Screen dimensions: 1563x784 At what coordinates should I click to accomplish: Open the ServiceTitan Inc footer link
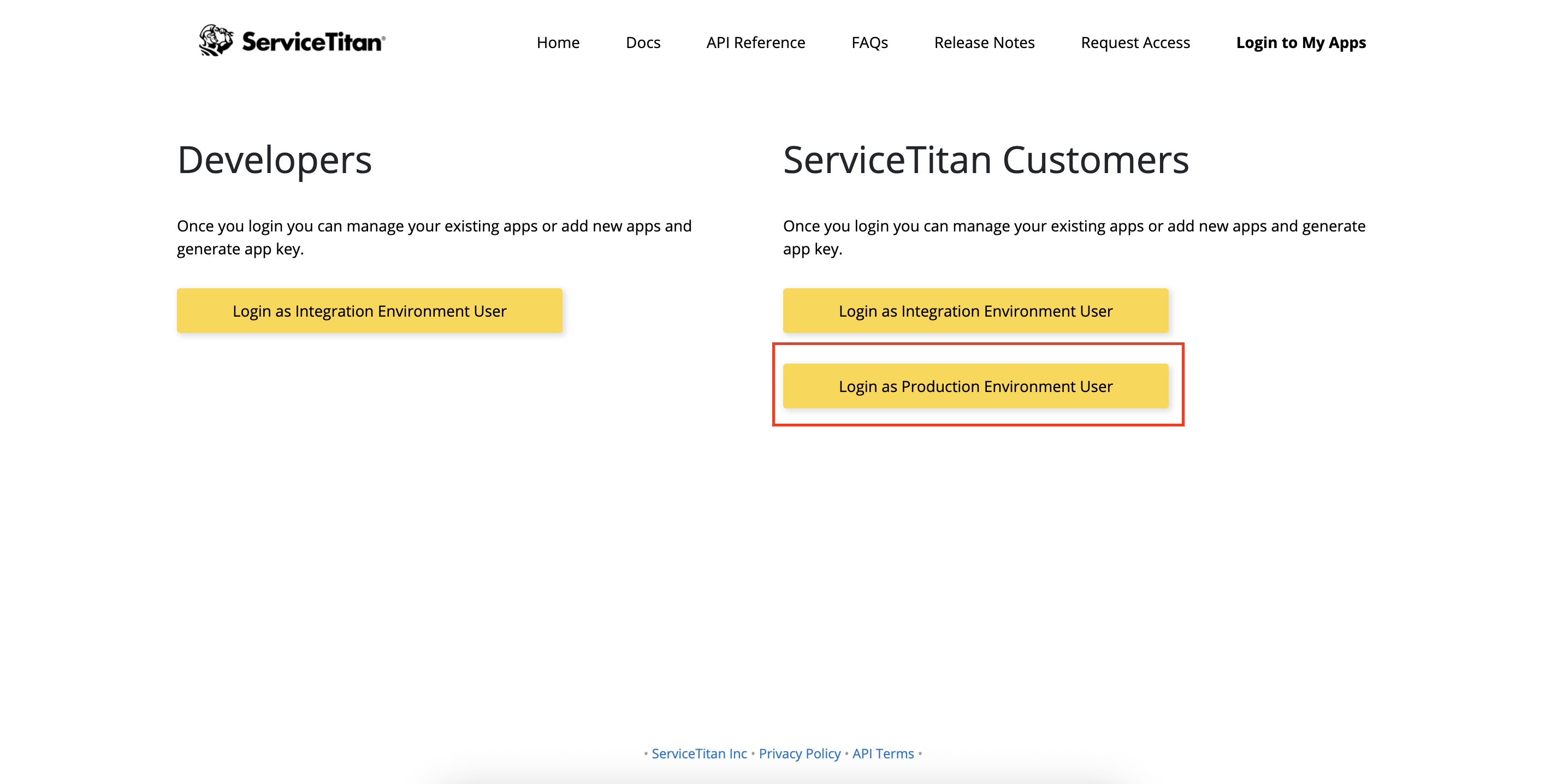699,753
